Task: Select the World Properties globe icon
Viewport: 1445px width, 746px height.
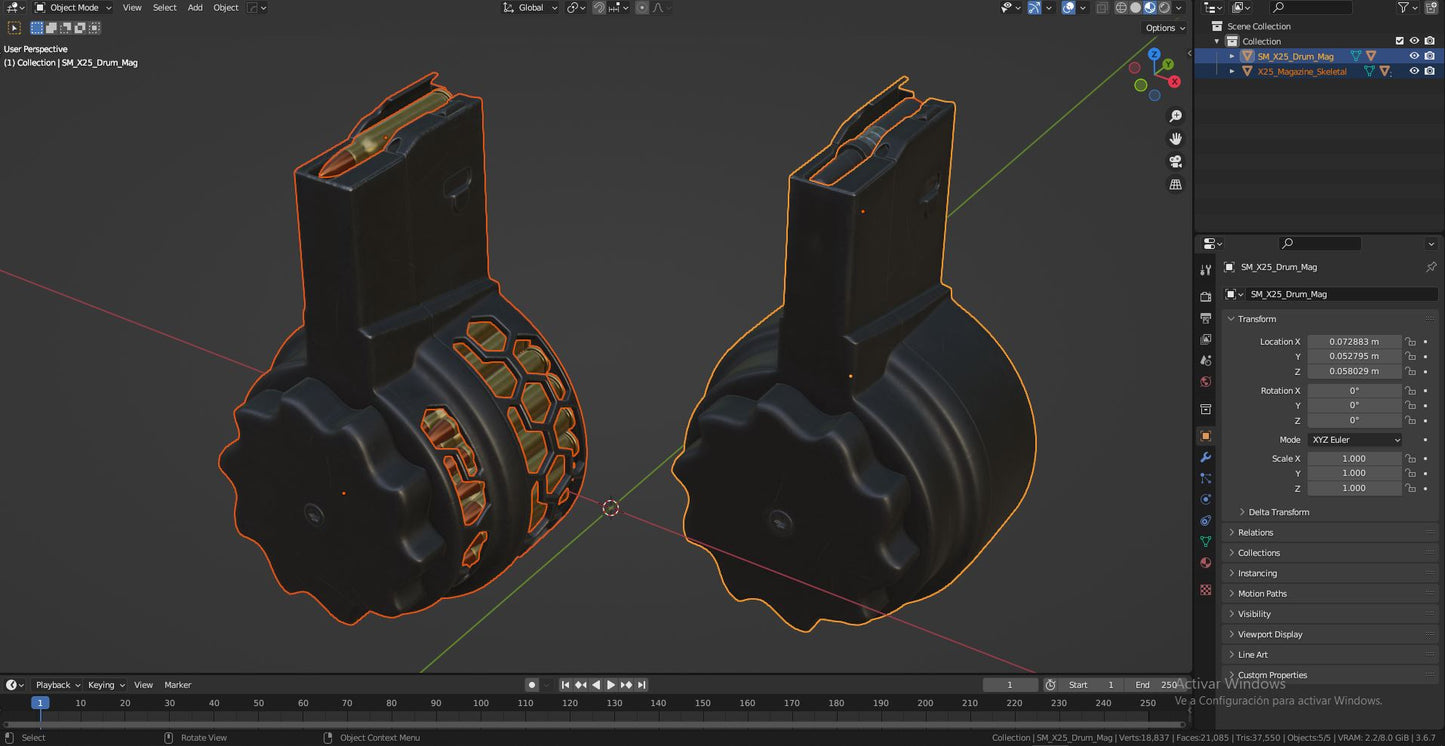Action: click(1205, 382)
